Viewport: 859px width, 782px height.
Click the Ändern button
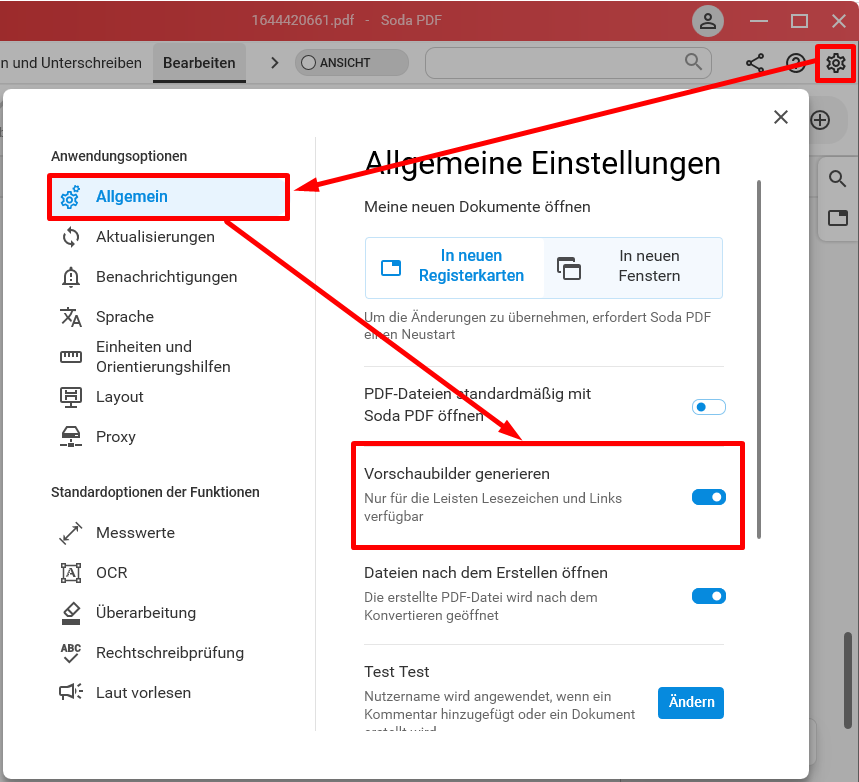click(x=691, y=702)
